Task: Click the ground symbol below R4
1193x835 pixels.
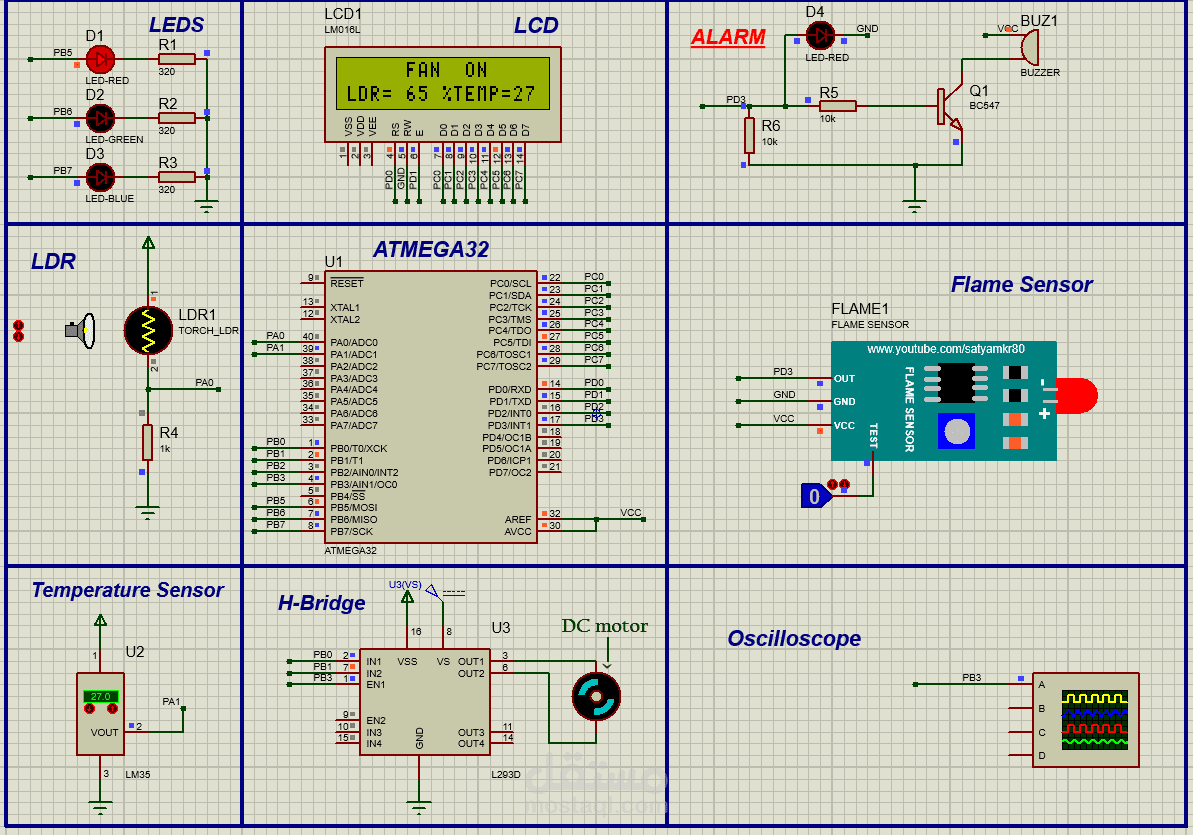Action: pos(148,511)
